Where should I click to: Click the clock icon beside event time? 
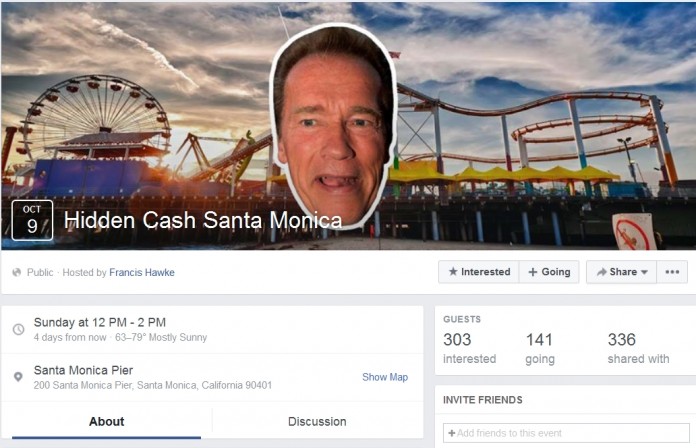pyautogui.click(x=18, y=329)
